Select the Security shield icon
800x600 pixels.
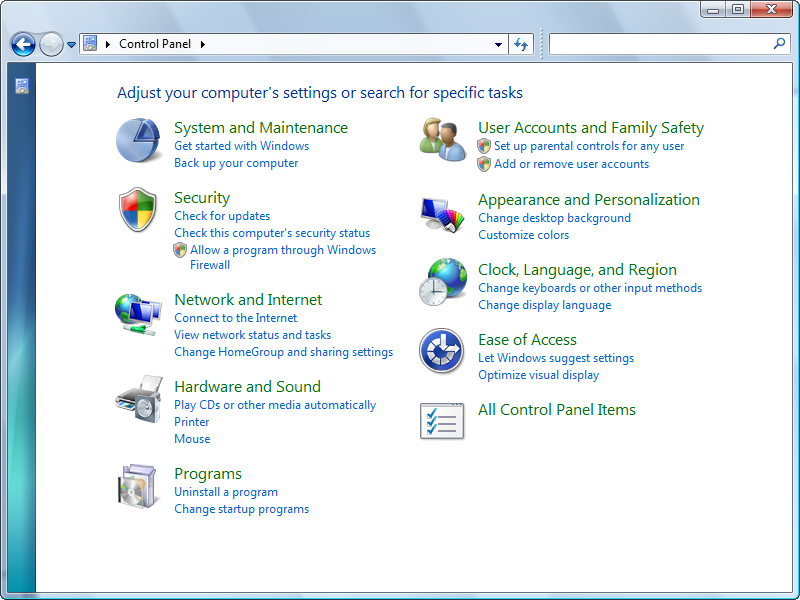138,210
